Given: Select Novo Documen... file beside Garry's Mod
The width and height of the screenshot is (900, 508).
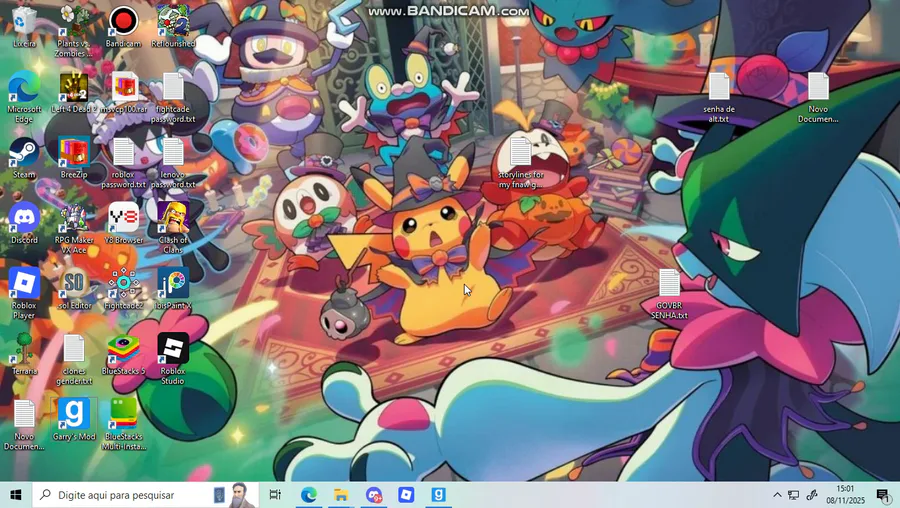Looking at the screenshot, I should click(24, 425).
